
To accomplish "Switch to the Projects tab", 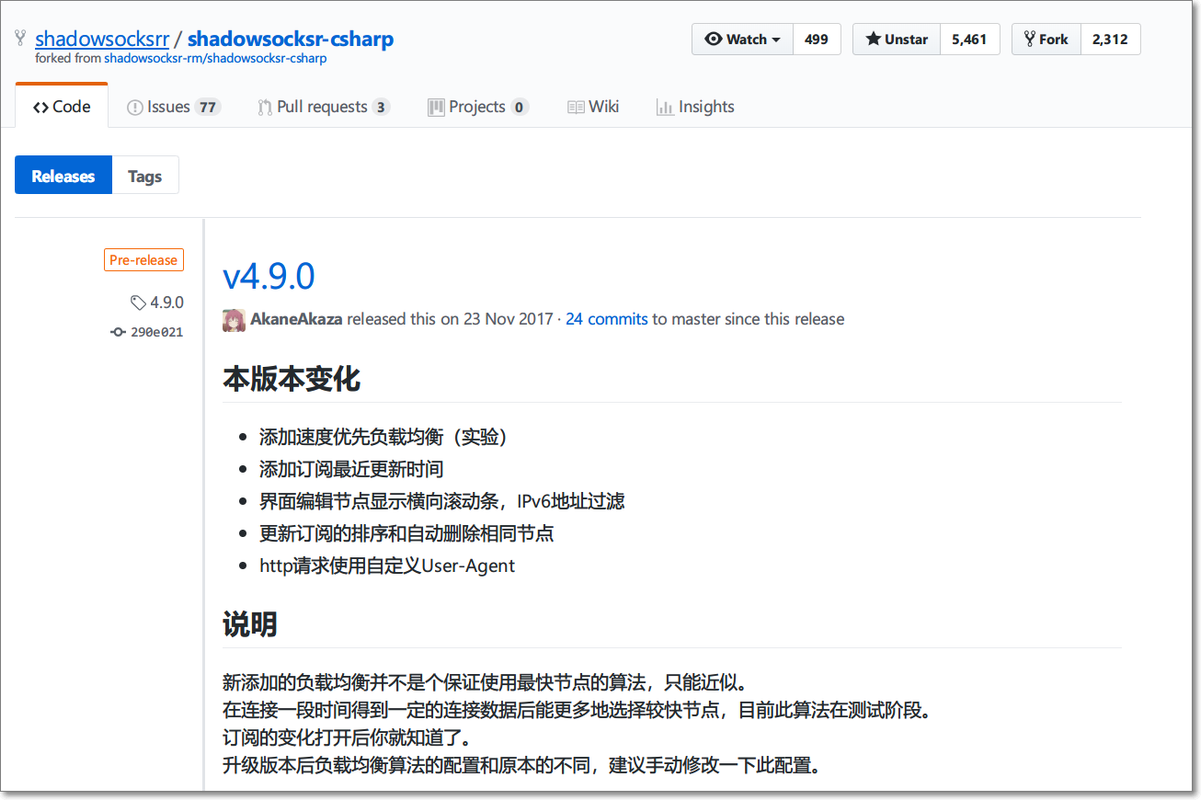I will (478, 107).
